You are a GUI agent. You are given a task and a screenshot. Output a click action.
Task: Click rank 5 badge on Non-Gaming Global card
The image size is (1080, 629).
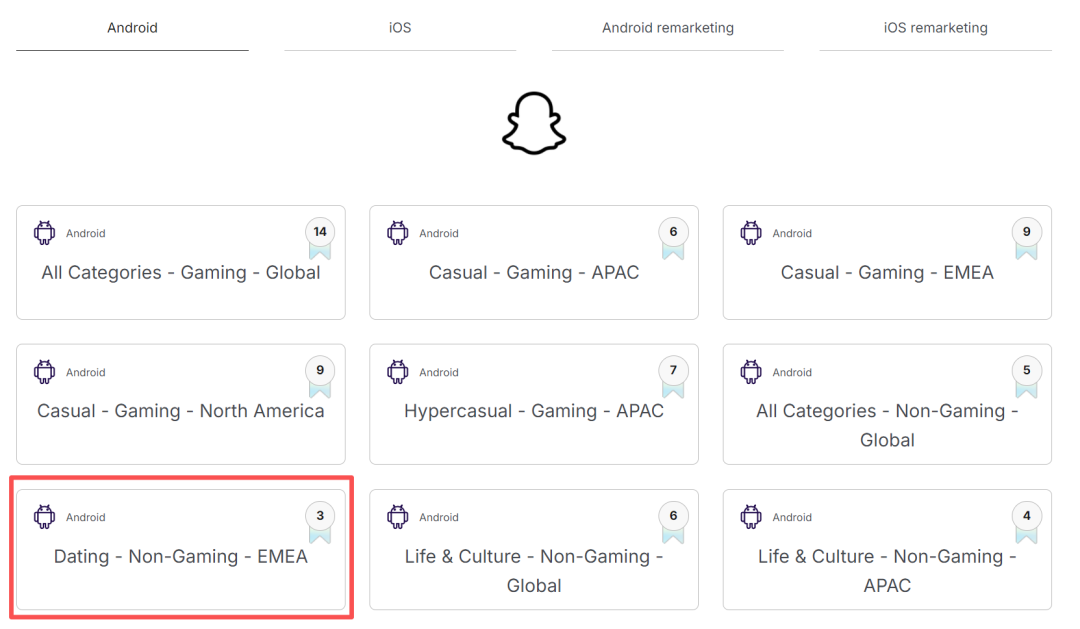[1026, 376]
